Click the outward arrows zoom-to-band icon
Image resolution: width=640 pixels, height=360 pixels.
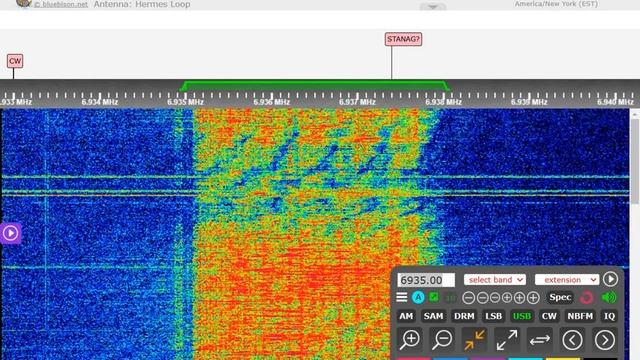point(507,340)
